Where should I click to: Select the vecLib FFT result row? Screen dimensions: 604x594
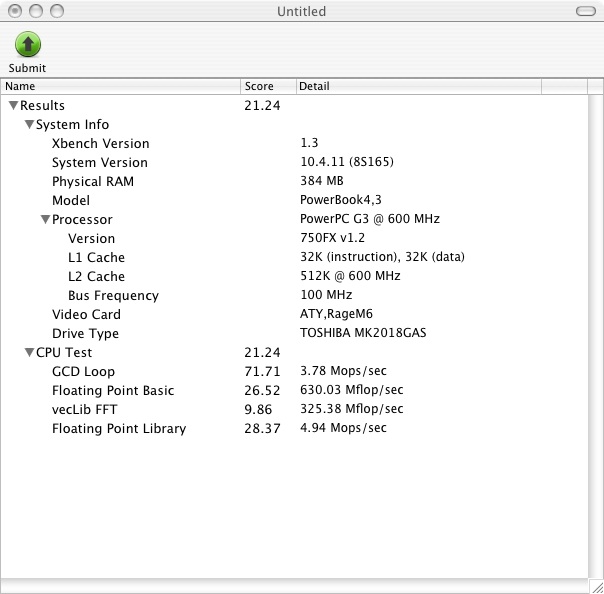[87, 410]
